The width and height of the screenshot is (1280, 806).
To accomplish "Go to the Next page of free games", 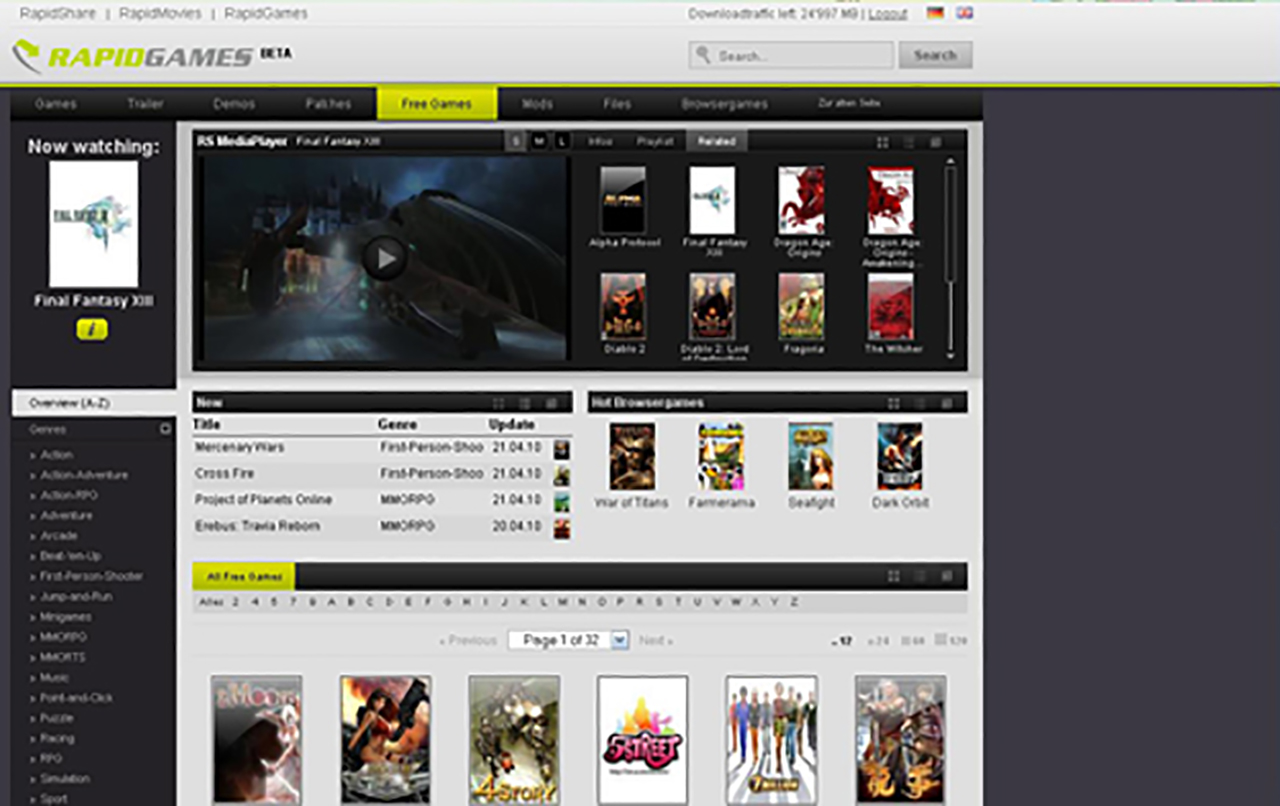I will pos(656,640).
